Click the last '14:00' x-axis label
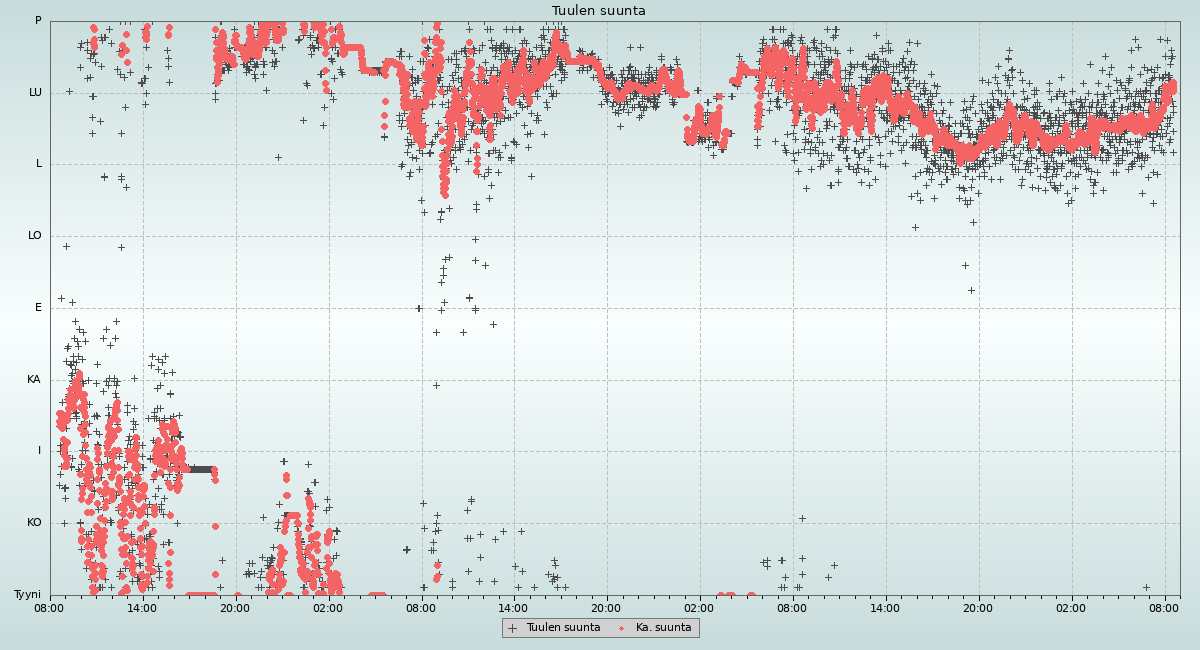The image size is (1200, 650). point(885,607)
